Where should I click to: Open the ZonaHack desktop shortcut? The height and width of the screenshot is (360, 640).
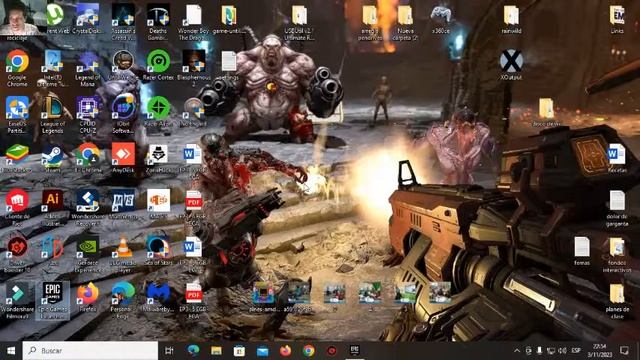(158, 158)
